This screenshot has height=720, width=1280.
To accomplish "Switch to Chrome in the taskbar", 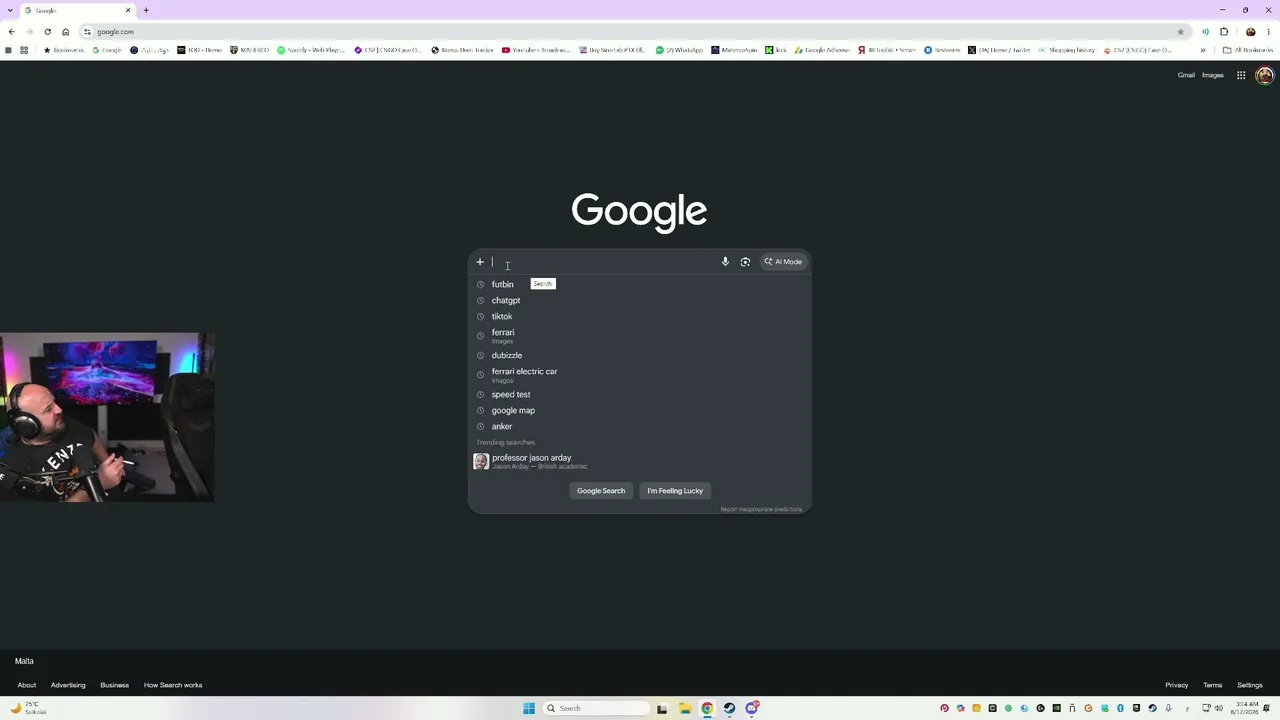I will [707, 708].
